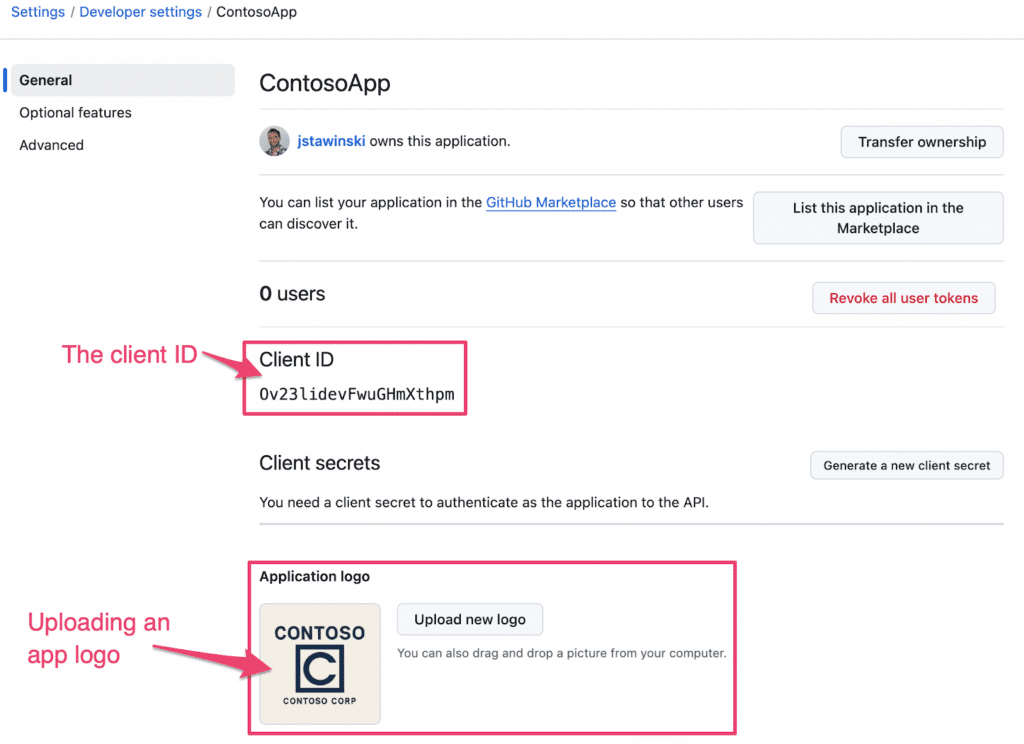The width and height of the screenshot is (1024, 744).
Task: Revoke all user tokens
Action: 903,297
